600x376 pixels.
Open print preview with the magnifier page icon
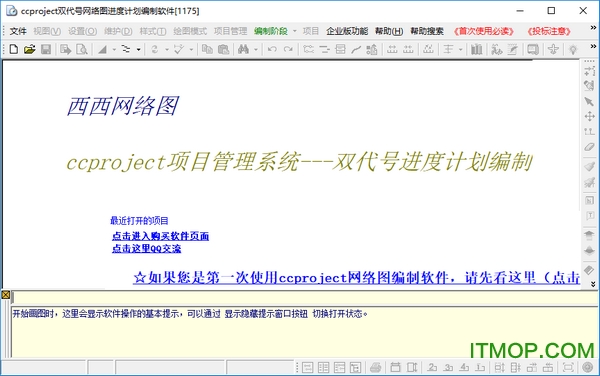pos(82,49)
